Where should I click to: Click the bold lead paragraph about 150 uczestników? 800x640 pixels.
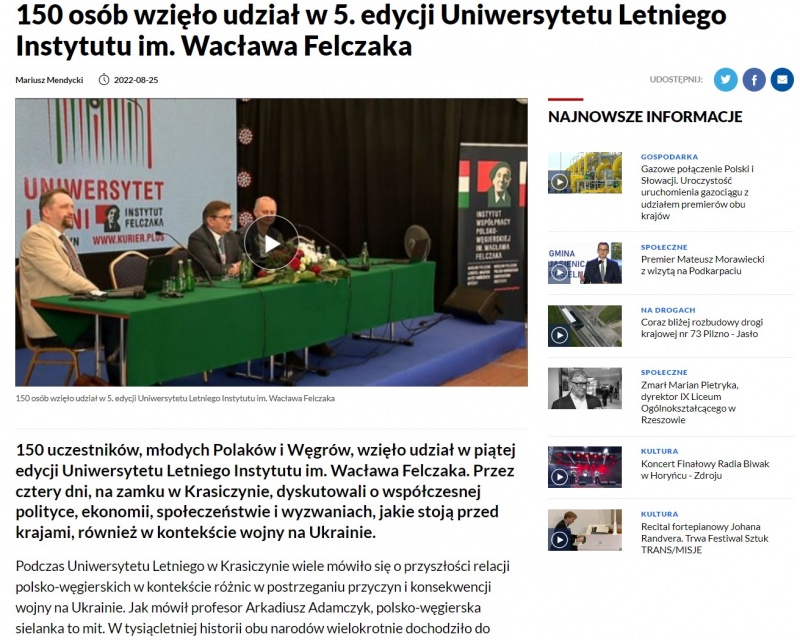pyautogui.click(x=265, y=491)
